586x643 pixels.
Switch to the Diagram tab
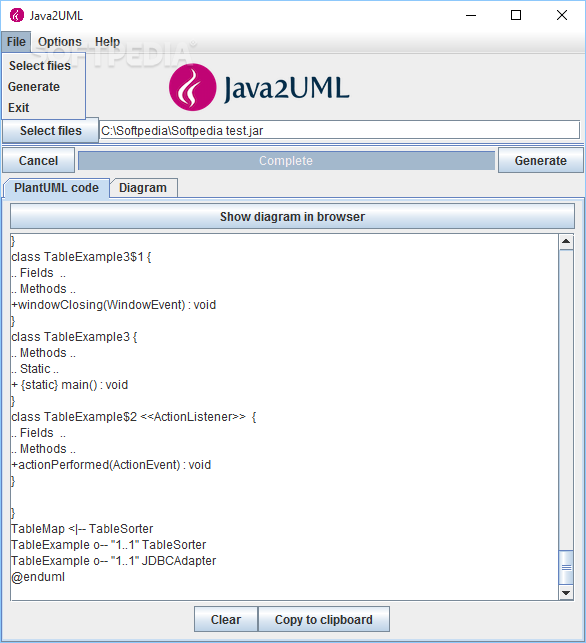pyautogui.click(x=143, y=188)
